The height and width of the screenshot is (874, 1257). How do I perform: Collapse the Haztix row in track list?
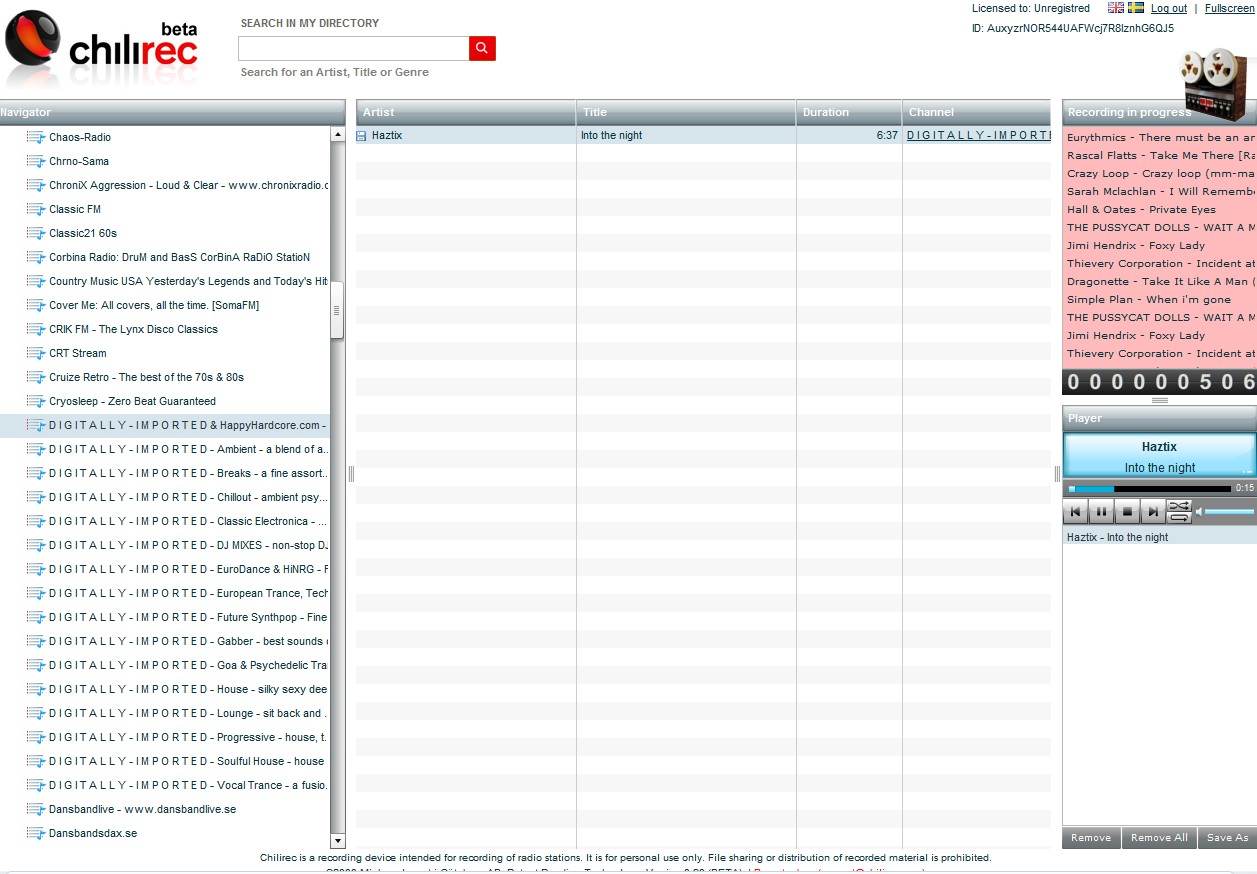[362, 136]
